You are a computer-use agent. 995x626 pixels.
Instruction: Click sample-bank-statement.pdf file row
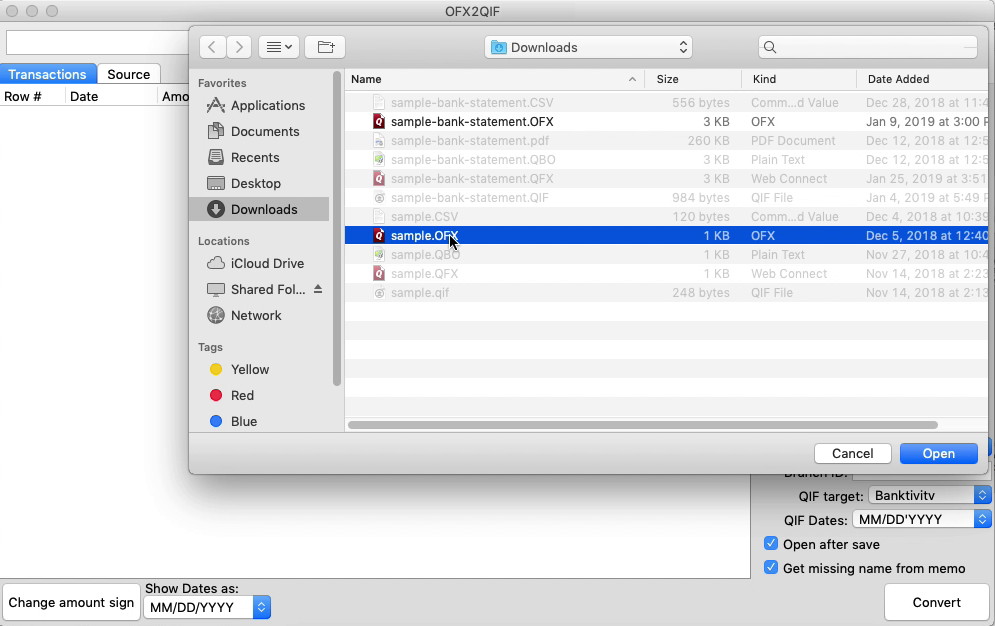(666, 141)
